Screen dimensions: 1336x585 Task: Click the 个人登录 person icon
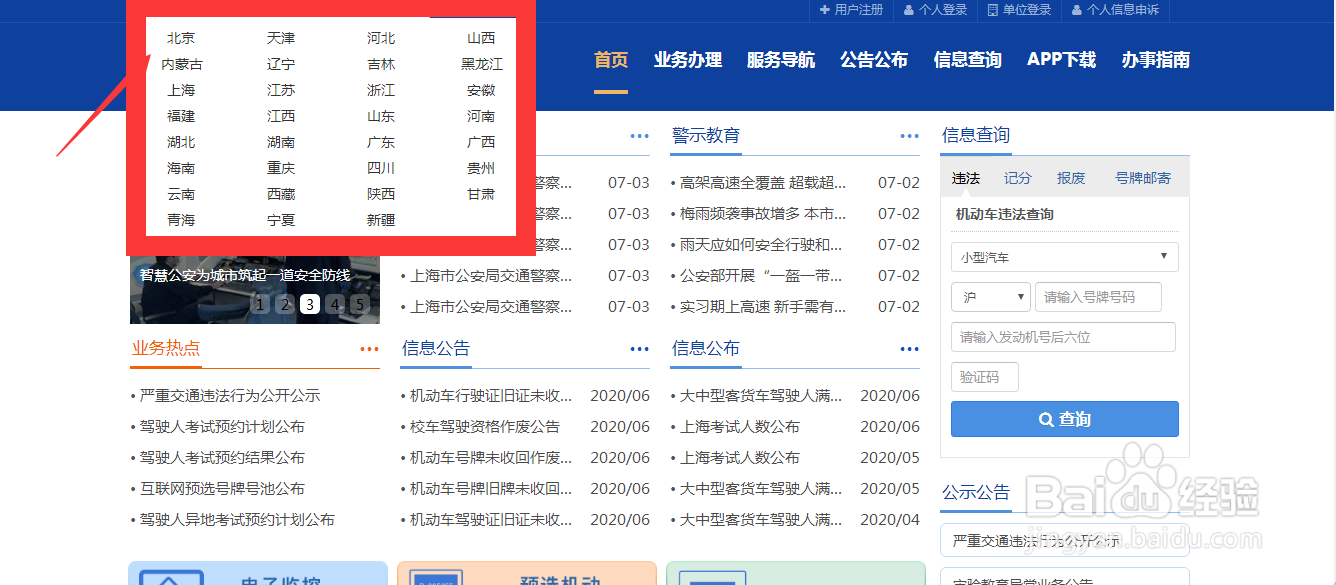point(909,11)
